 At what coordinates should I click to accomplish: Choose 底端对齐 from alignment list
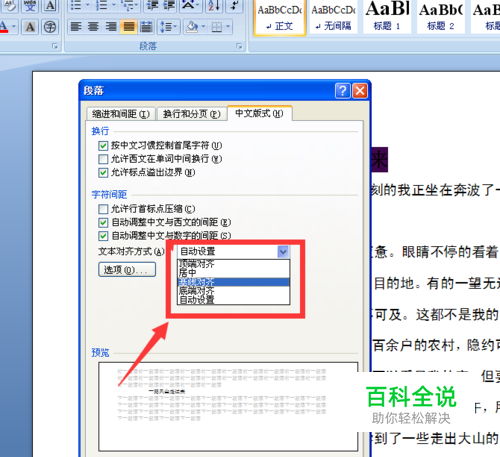tap(233, 291)
